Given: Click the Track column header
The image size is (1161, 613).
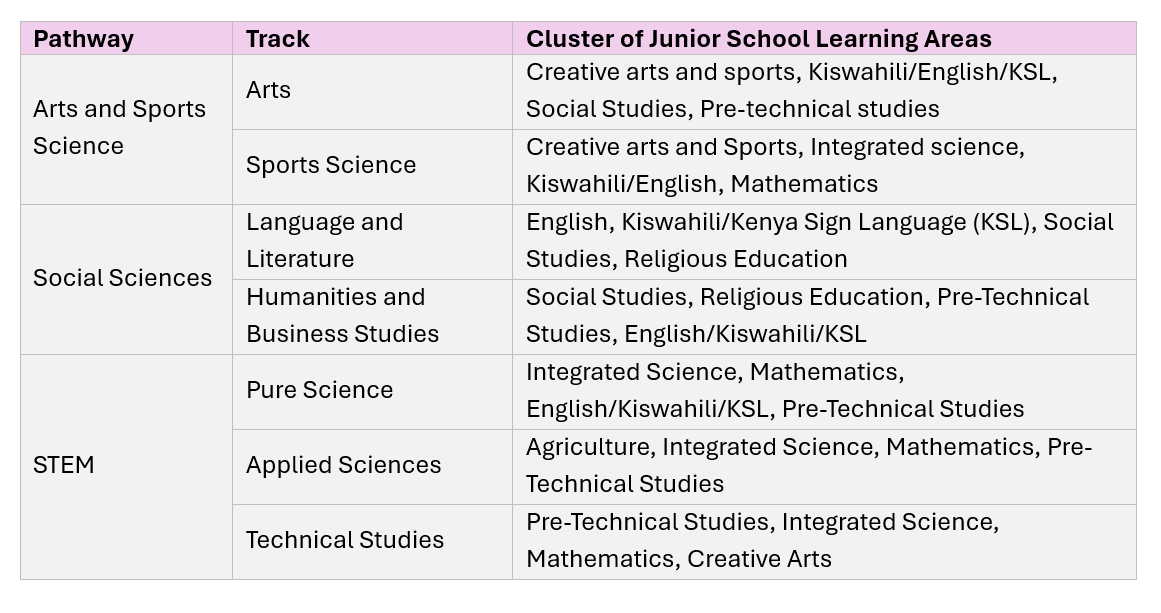Looking at the screenshot, I should coord(372,38).
